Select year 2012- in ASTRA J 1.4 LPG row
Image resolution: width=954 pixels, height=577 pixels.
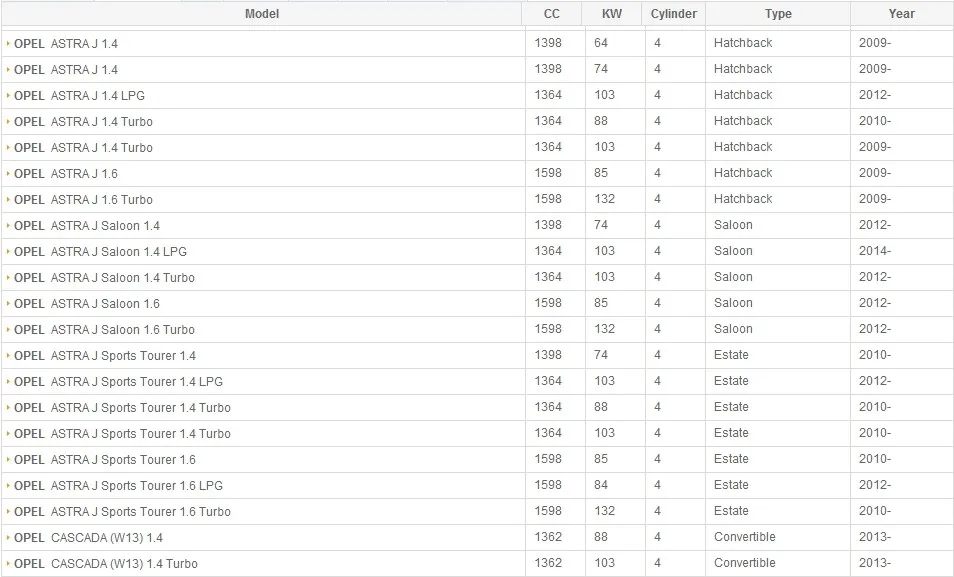click(875, 95)
